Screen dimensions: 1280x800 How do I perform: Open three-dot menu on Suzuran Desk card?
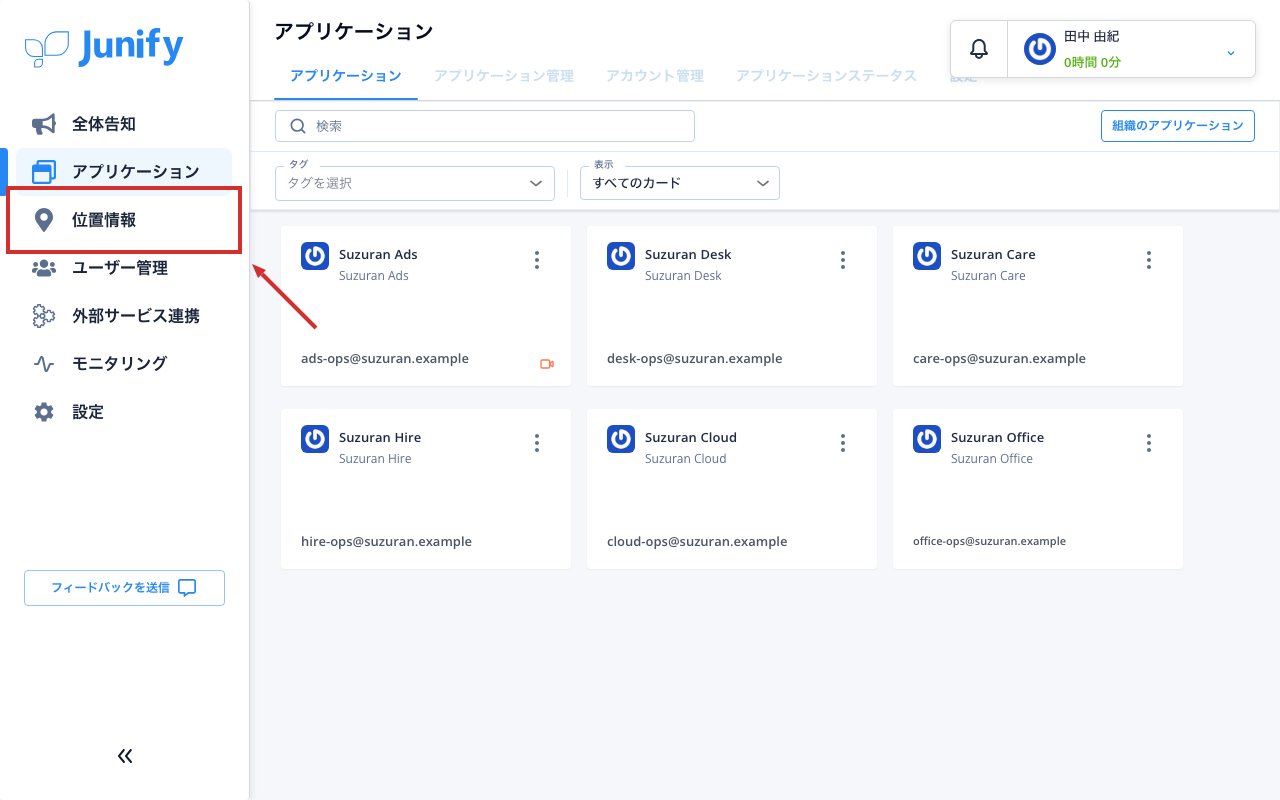843,260
